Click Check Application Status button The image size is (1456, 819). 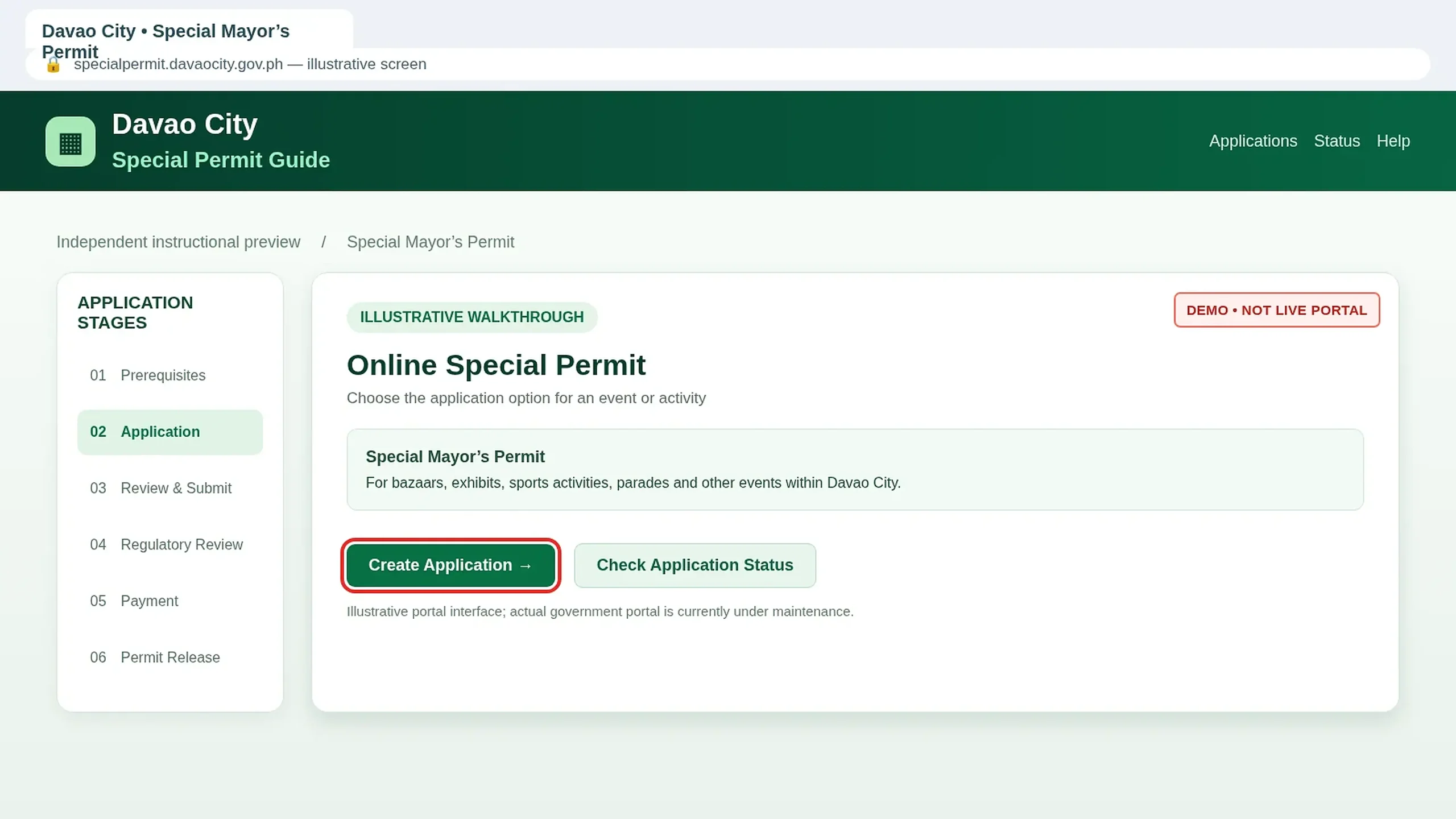(694, 565)
